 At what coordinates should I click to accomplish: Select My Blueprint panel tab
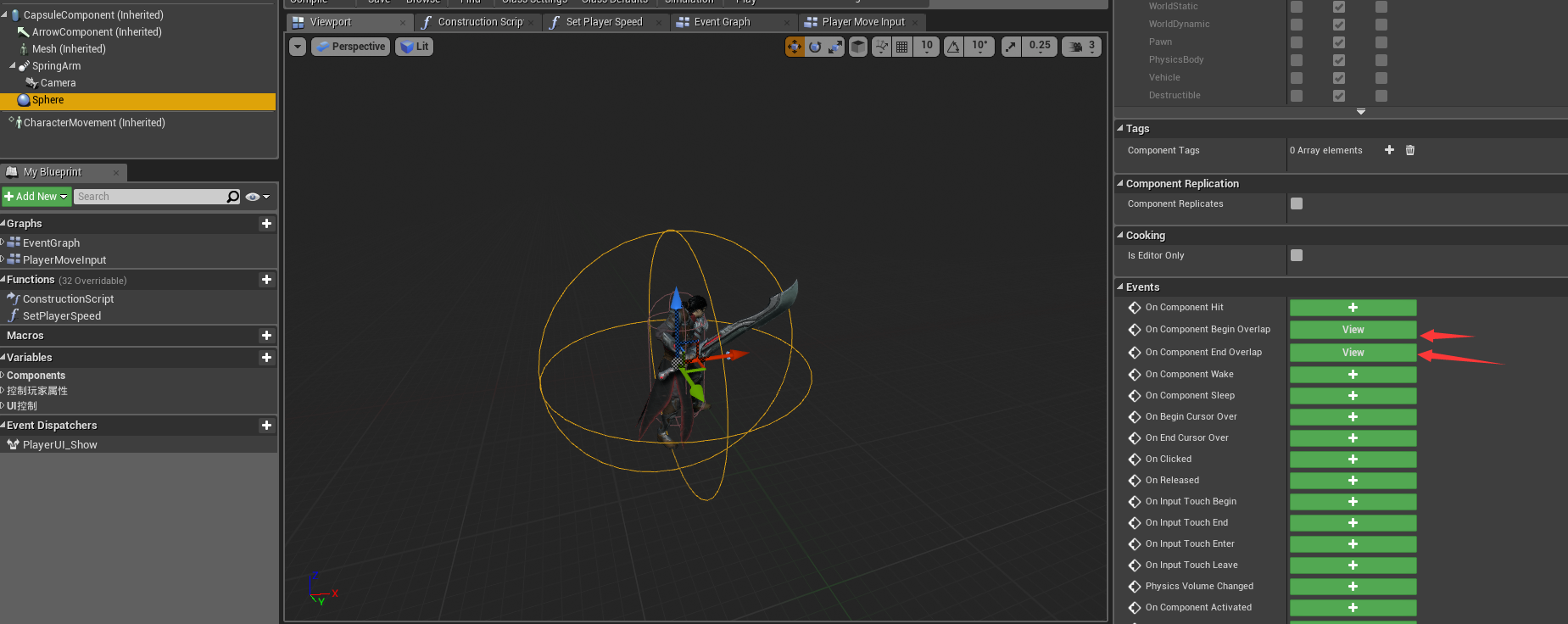coord(64,172)
